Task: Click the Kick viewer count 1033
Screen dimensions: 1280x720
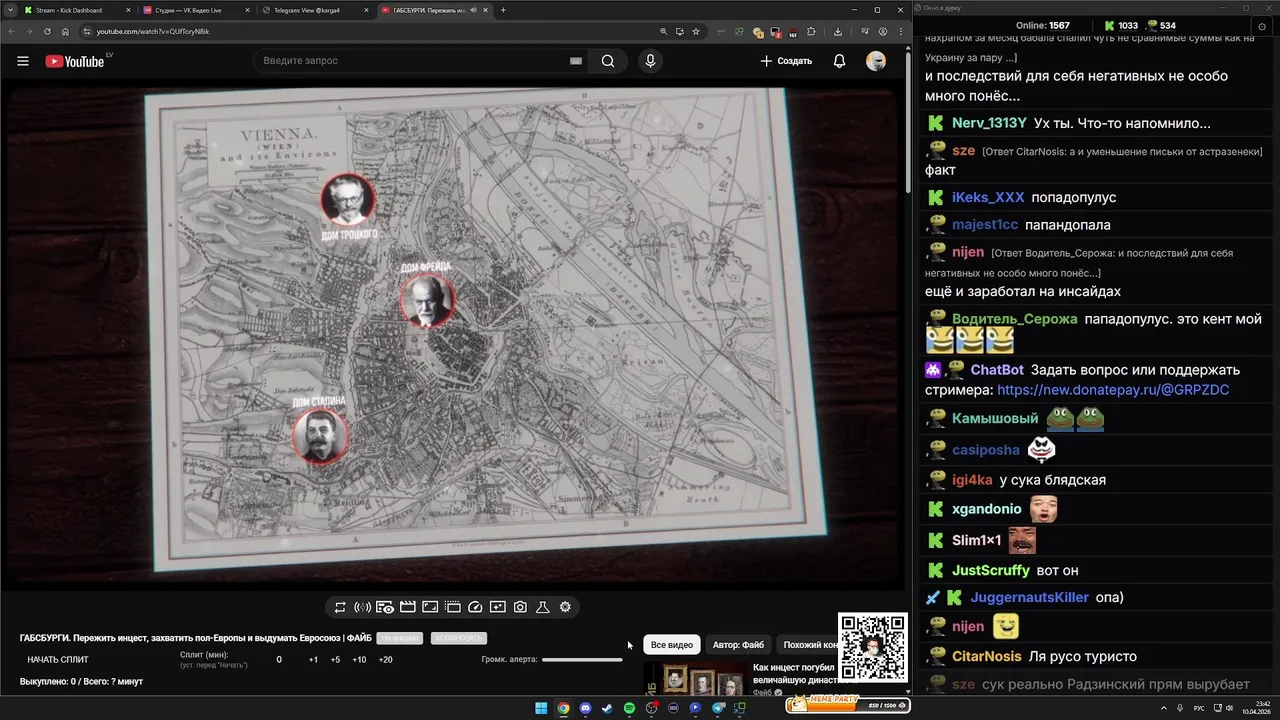Action: pyautogui.click(x=1120, y=26)
